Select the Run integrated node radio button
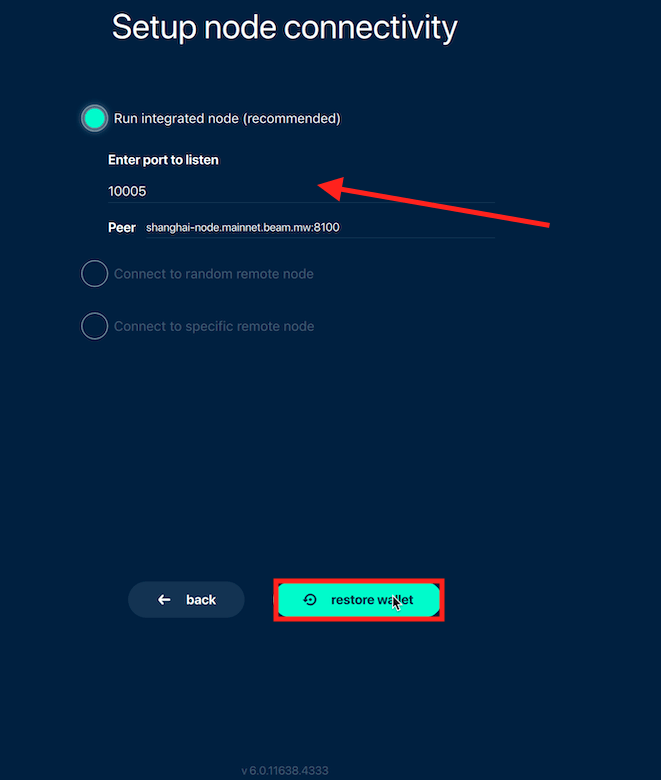Screen dimensions: 661x780 94,118
